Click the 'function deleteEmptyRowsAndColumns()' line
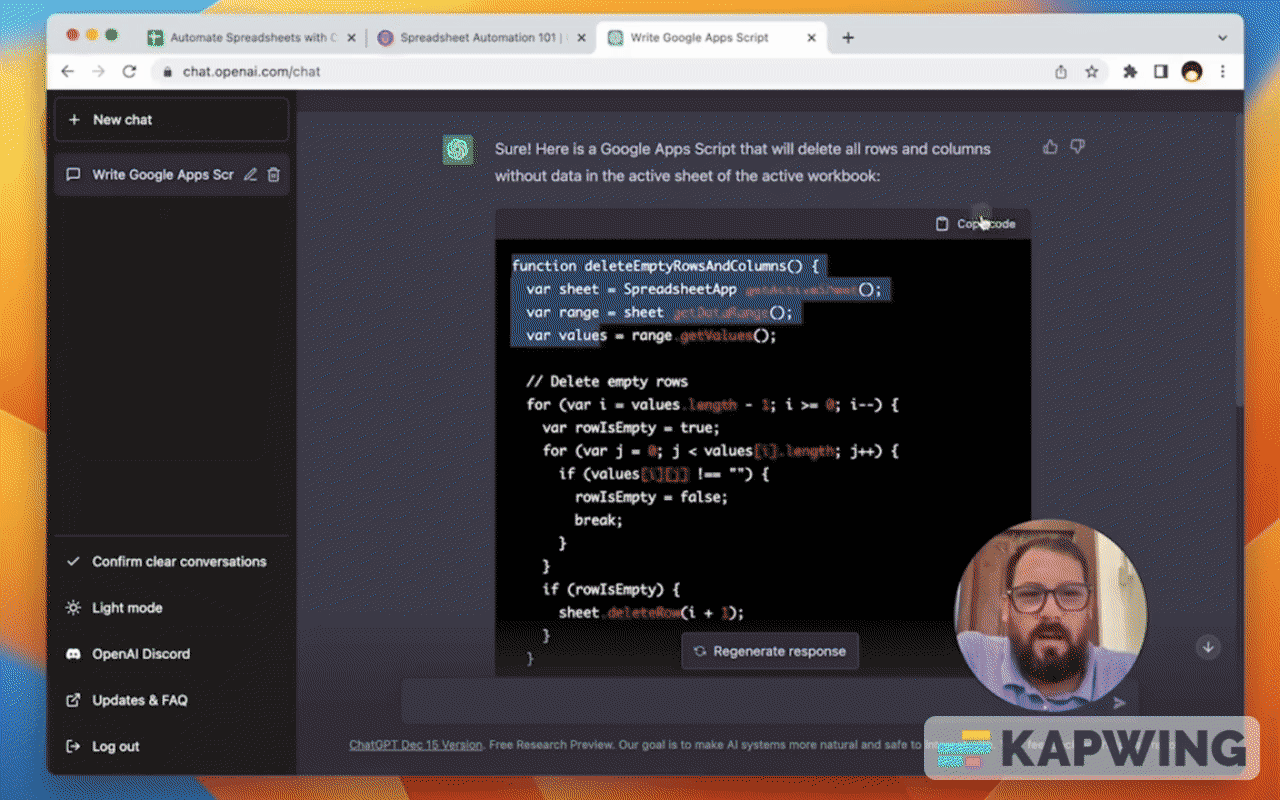The height and width of the screenshot is (800, 1280). tap(665, 266)
